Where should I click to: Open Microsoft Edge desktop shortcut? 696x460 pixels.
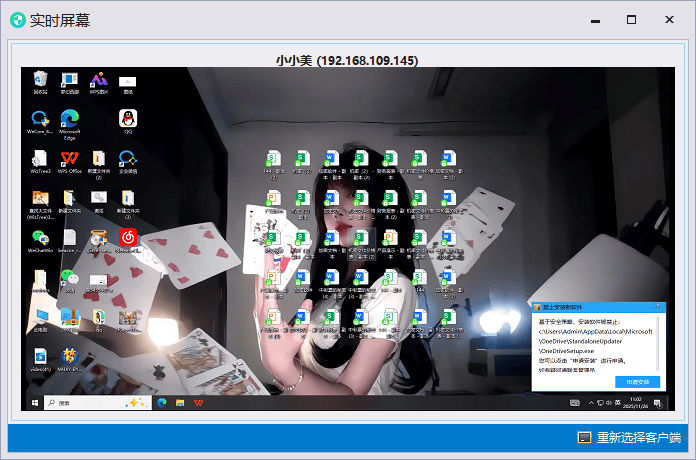tap(70, 119)
